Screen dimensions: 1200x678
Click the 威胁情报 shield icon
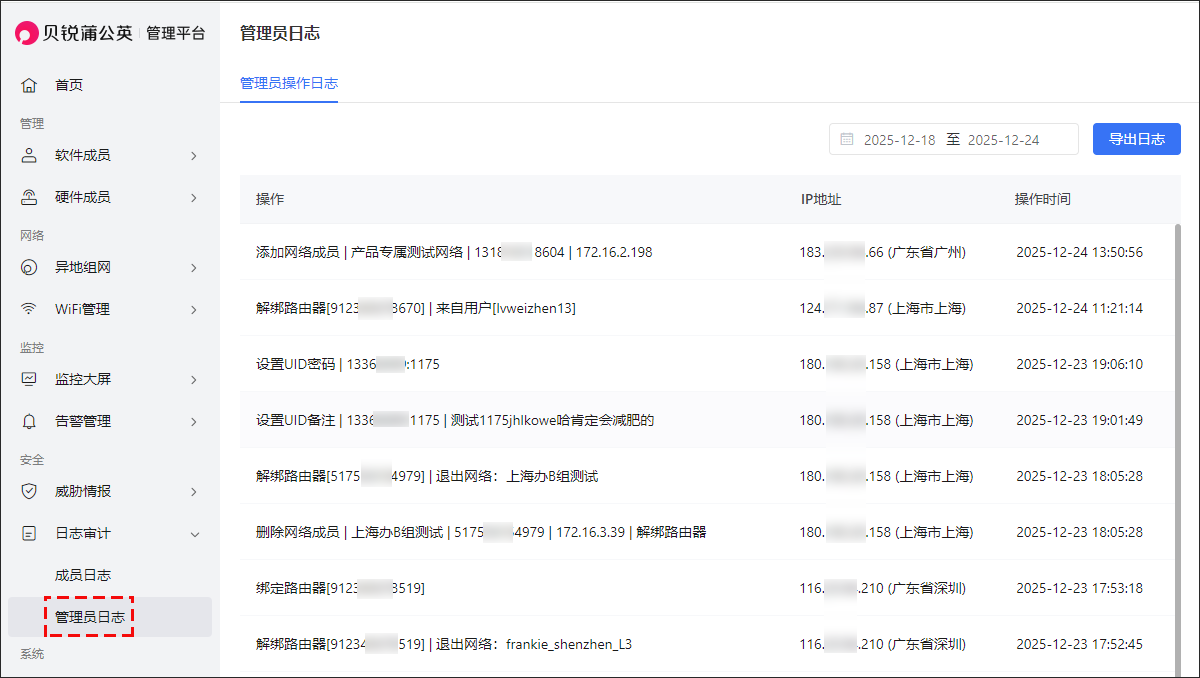click(29, 491)
